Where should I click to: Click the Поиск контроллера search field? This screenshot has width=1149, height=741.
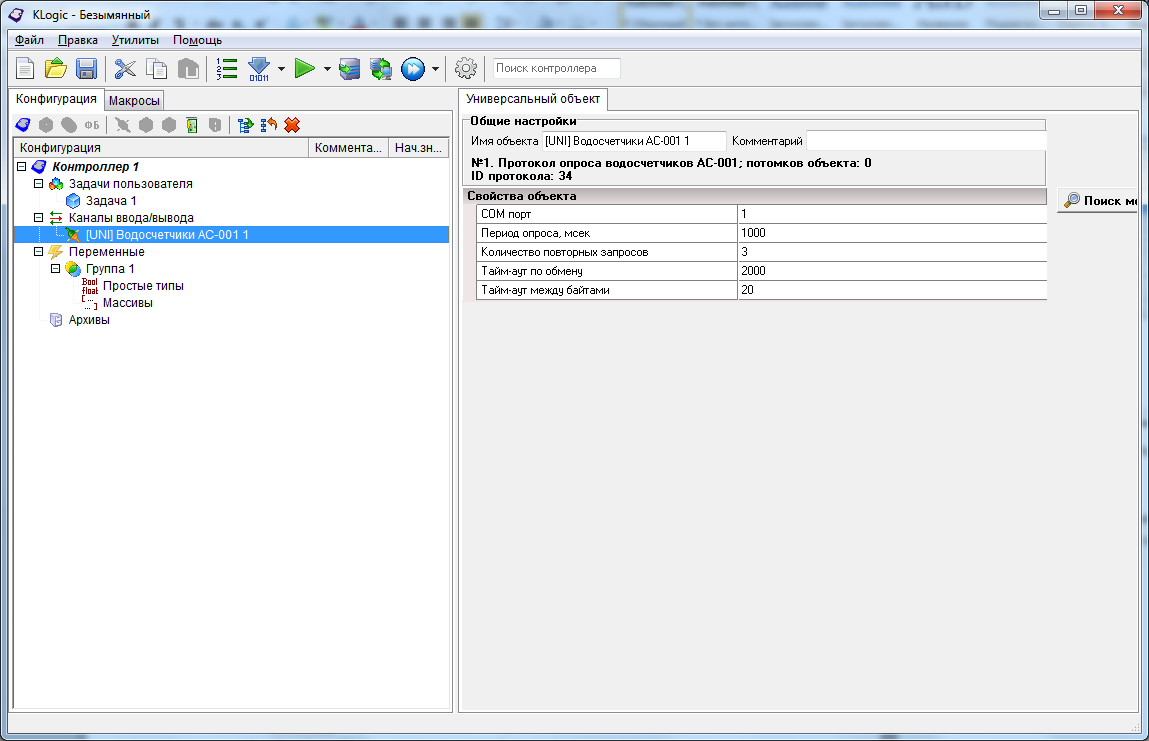556,69
